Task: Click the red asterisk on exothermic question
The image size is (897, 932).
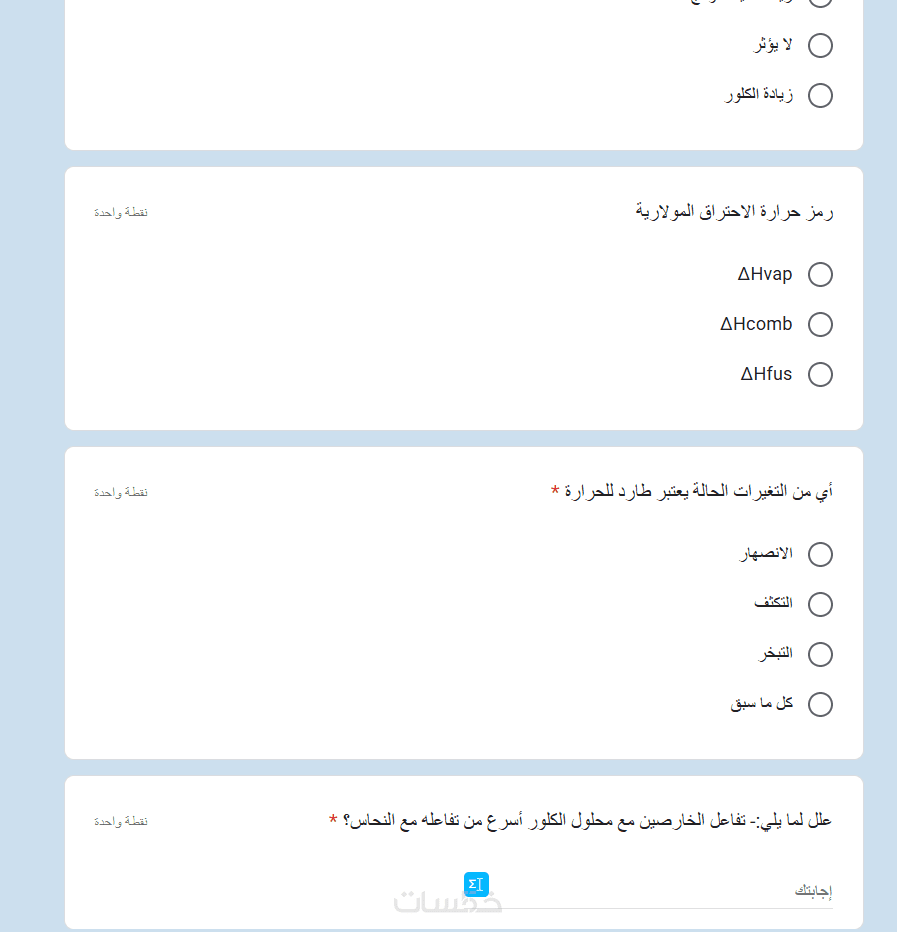Action: coord(555,491)
